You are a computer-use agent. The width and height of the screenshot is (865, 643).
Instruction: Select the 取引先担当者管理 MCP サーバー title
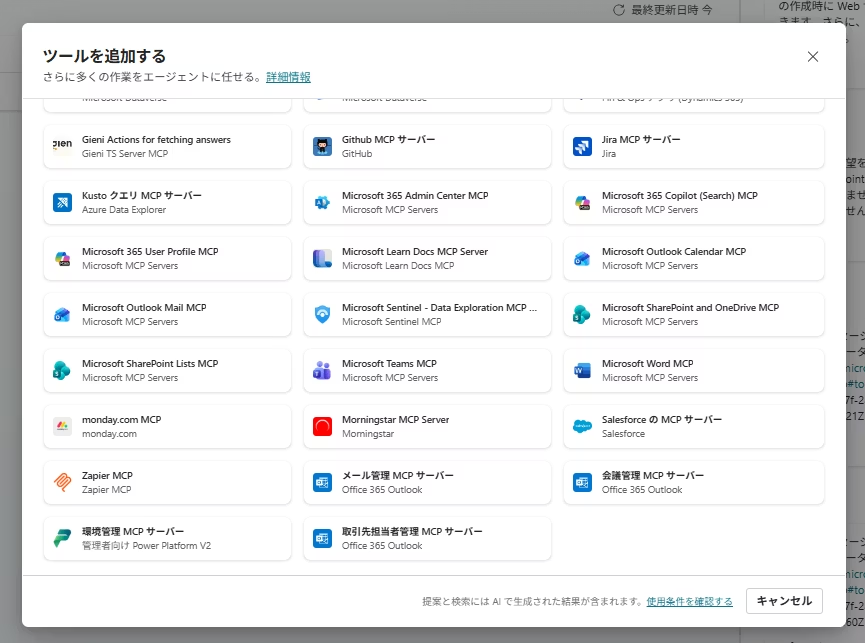(x=412, y=532)
